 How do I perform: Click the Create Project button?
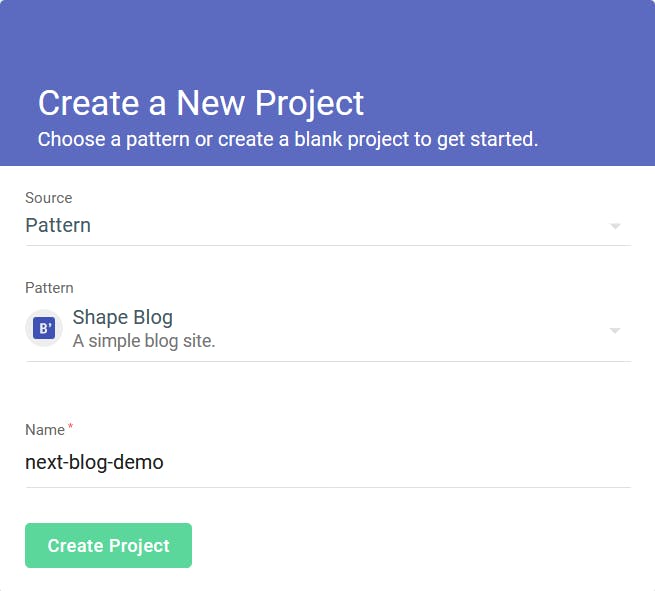[108, 545]
